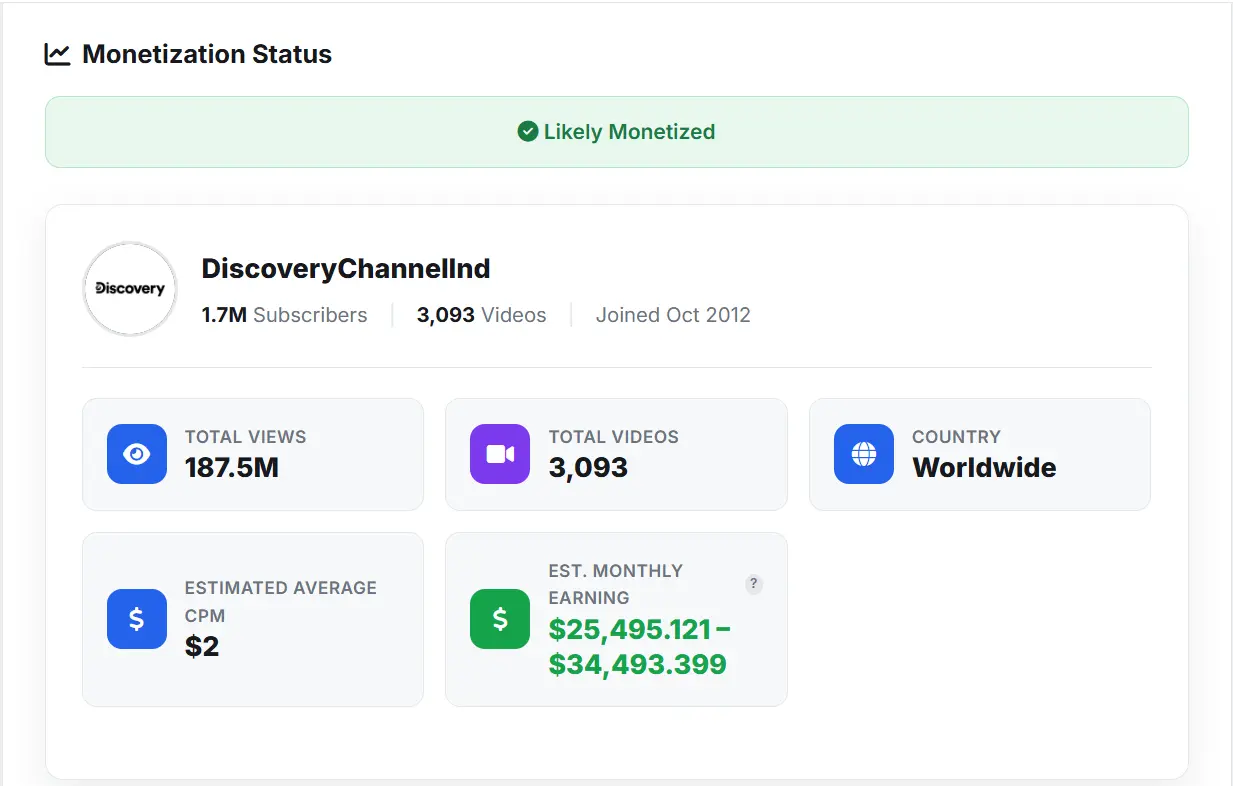
Task: Click the 1.7M Subscribers count
Action: (x=285, y=315)
